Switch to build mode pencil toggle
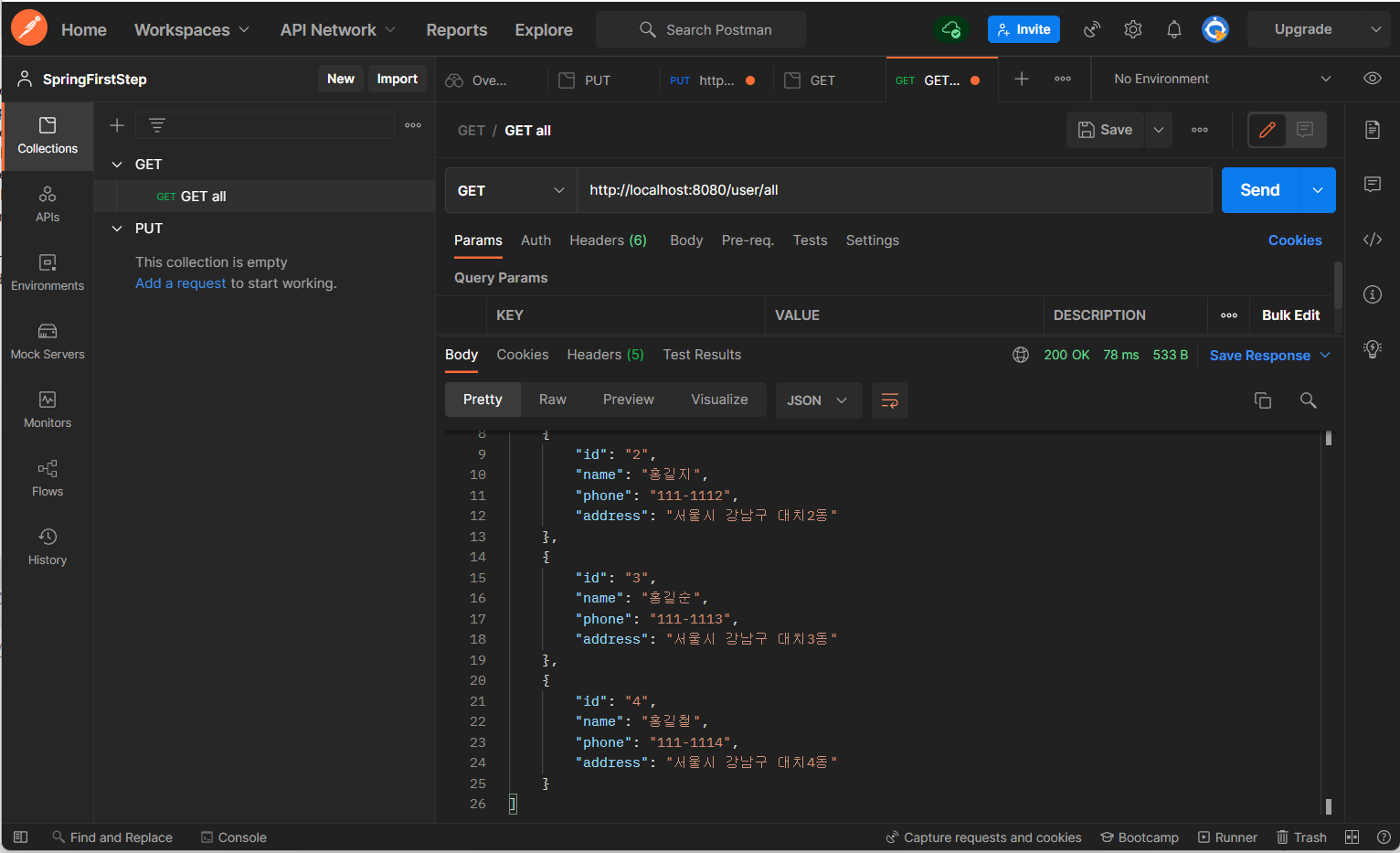This screenshot has height=853, width=1400. 1267,130
